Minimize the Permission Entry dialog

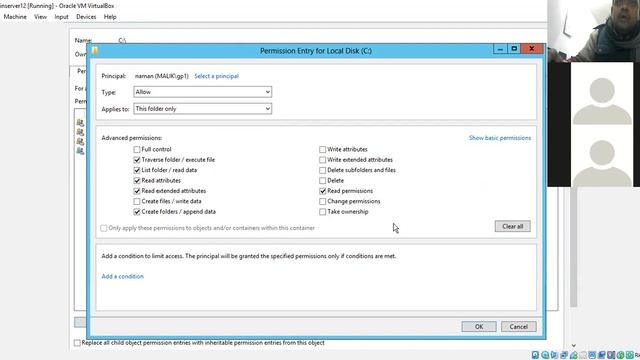pos(500,49)
